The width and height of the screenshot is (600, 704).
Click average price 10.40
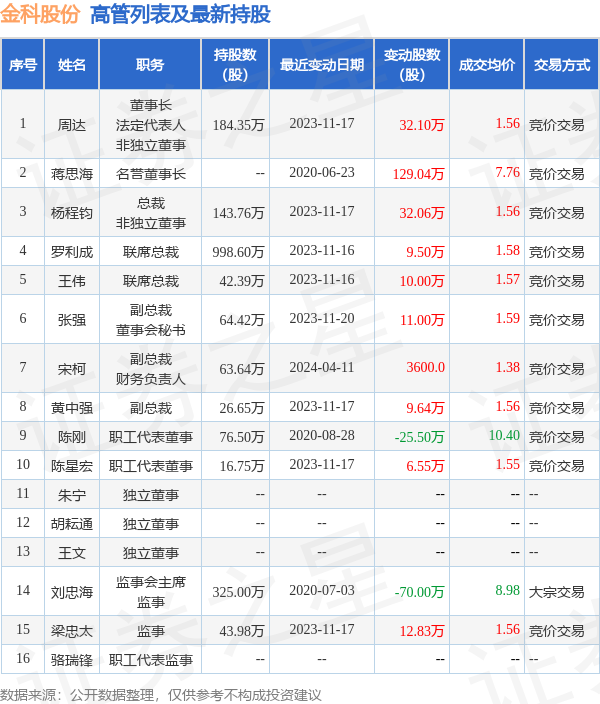(504, 435)
